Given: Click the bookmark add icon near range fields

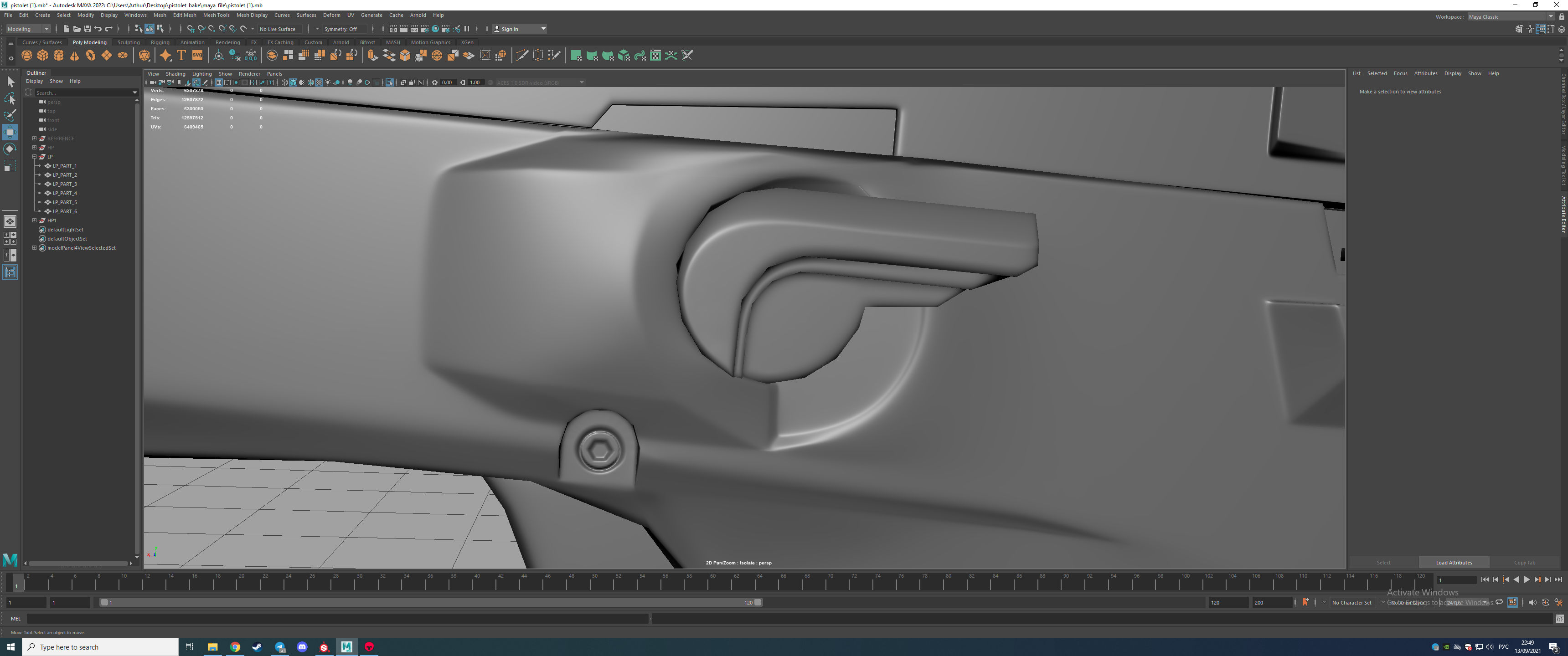Looking at the screenshot, I should click(x=1305, y=602).
